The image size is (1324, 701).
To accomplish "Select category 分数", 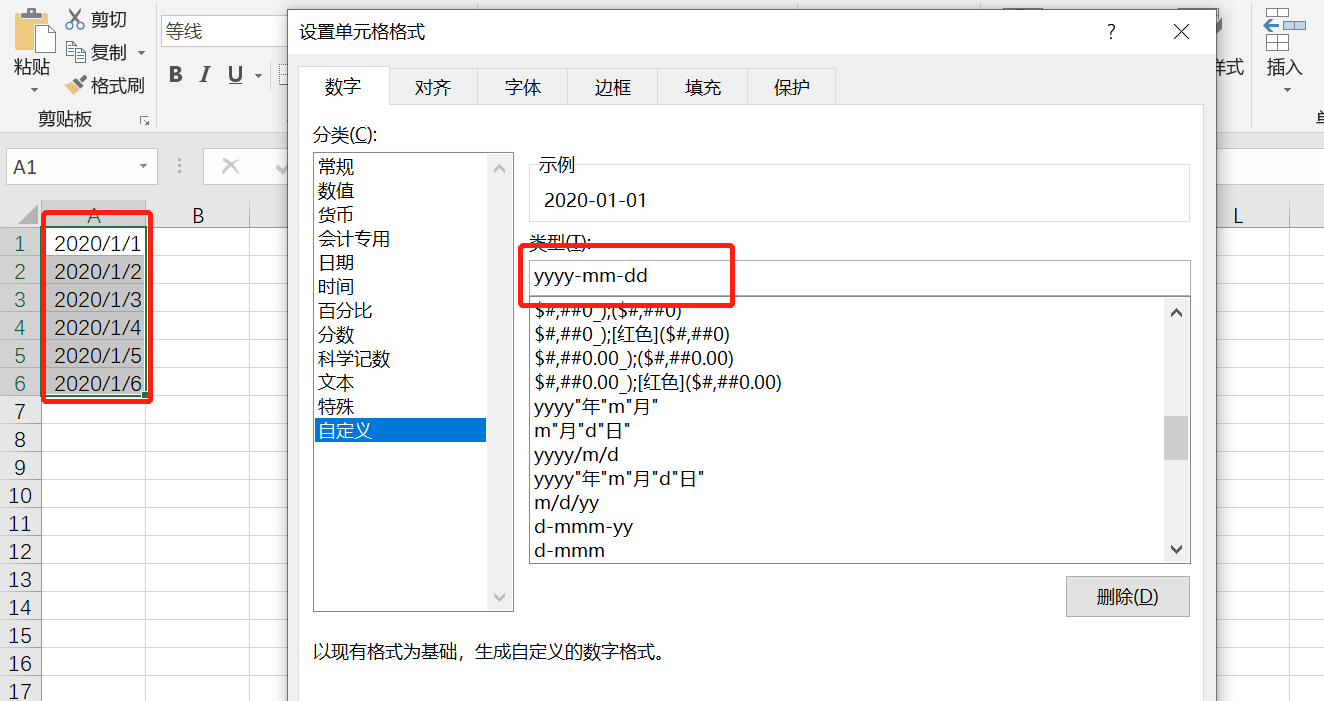I will (400, 335).
